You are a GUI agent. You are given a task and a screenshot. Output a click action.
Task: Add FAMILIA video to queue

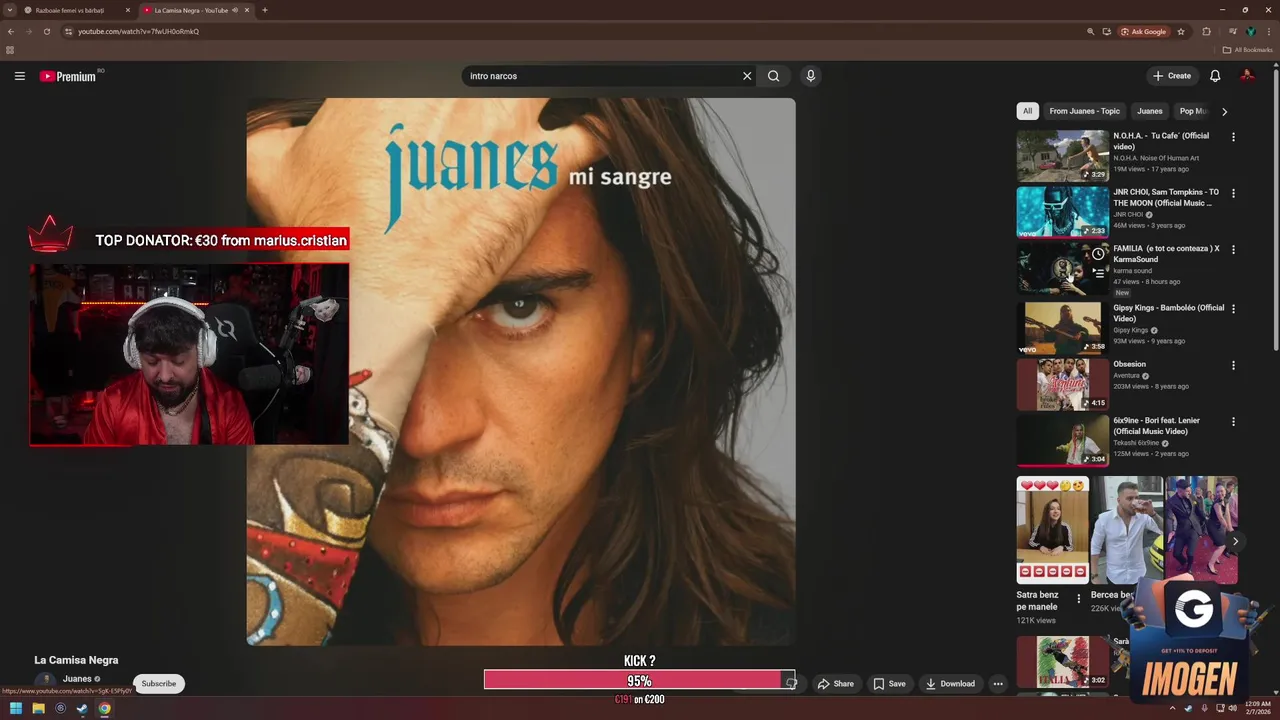click(1098, 272)
